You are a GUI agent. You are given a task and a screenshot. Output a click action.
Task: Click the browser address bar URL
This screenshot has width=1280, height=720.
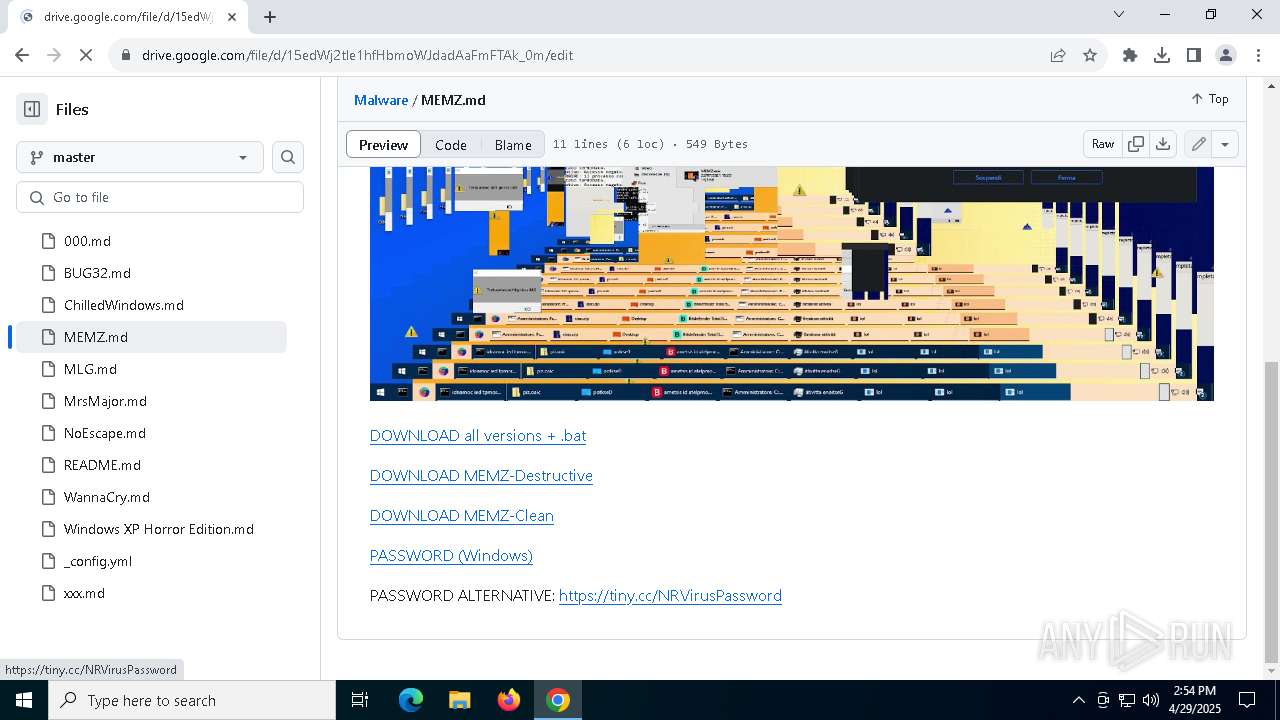[357, 55]
